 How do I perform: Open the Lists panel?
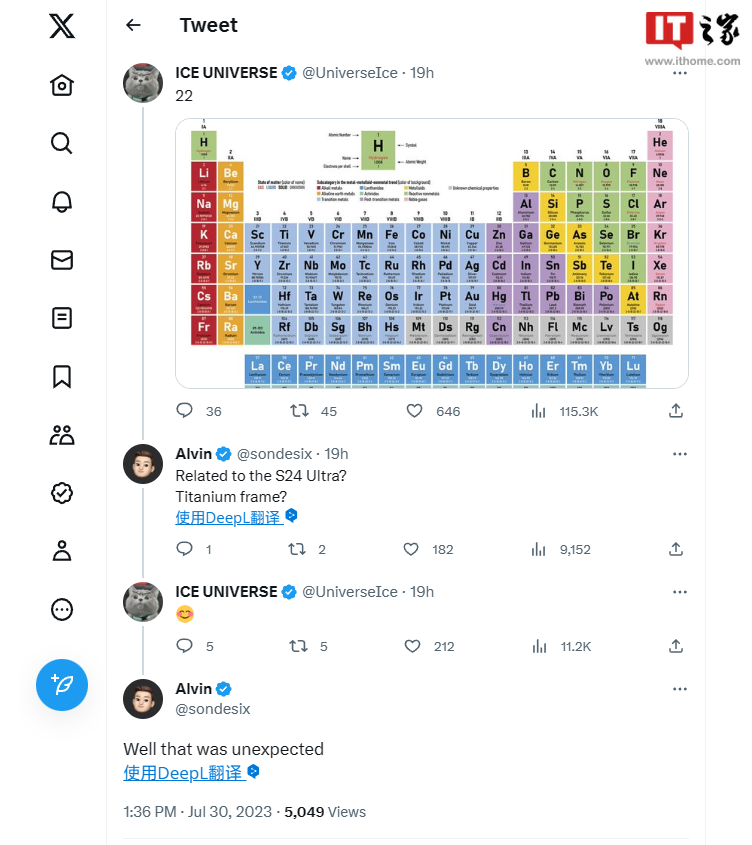[61, 318]
